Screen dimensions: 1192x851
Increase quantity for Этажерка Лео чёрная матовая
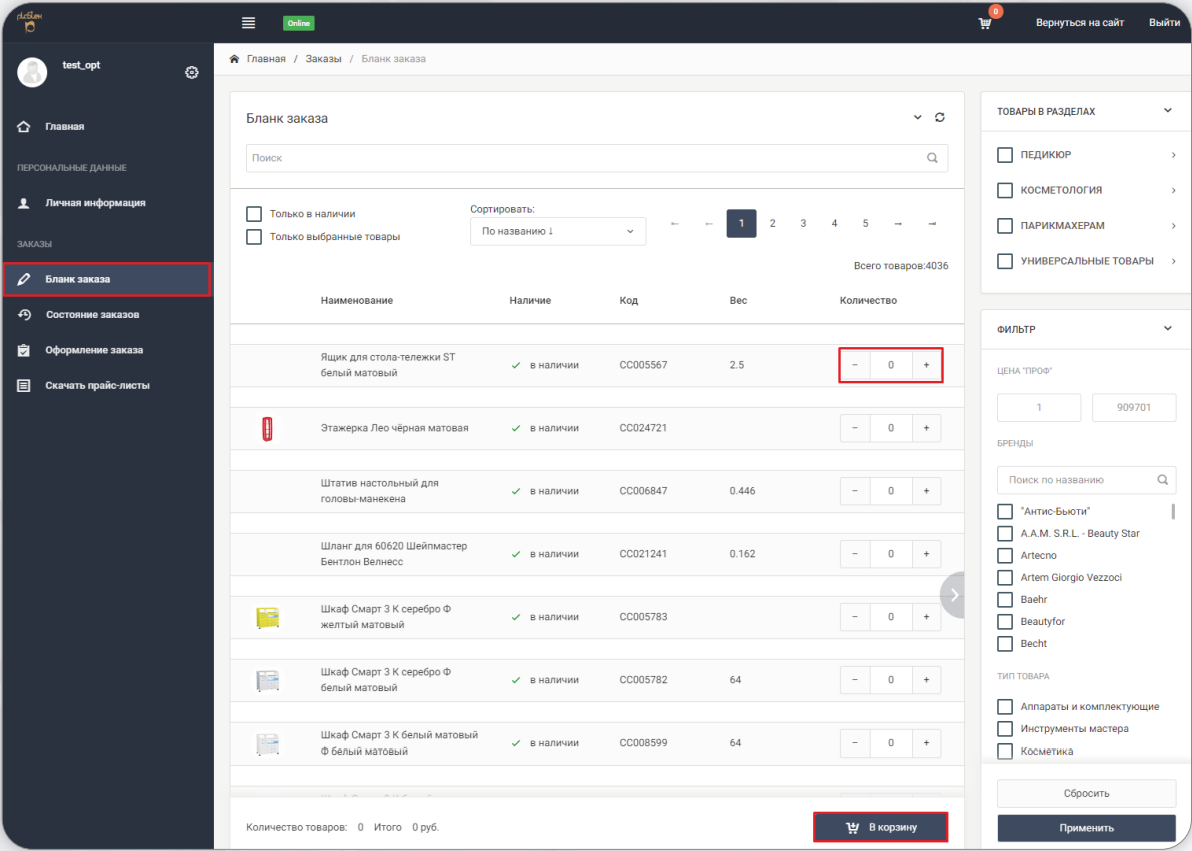coord(926,428)
